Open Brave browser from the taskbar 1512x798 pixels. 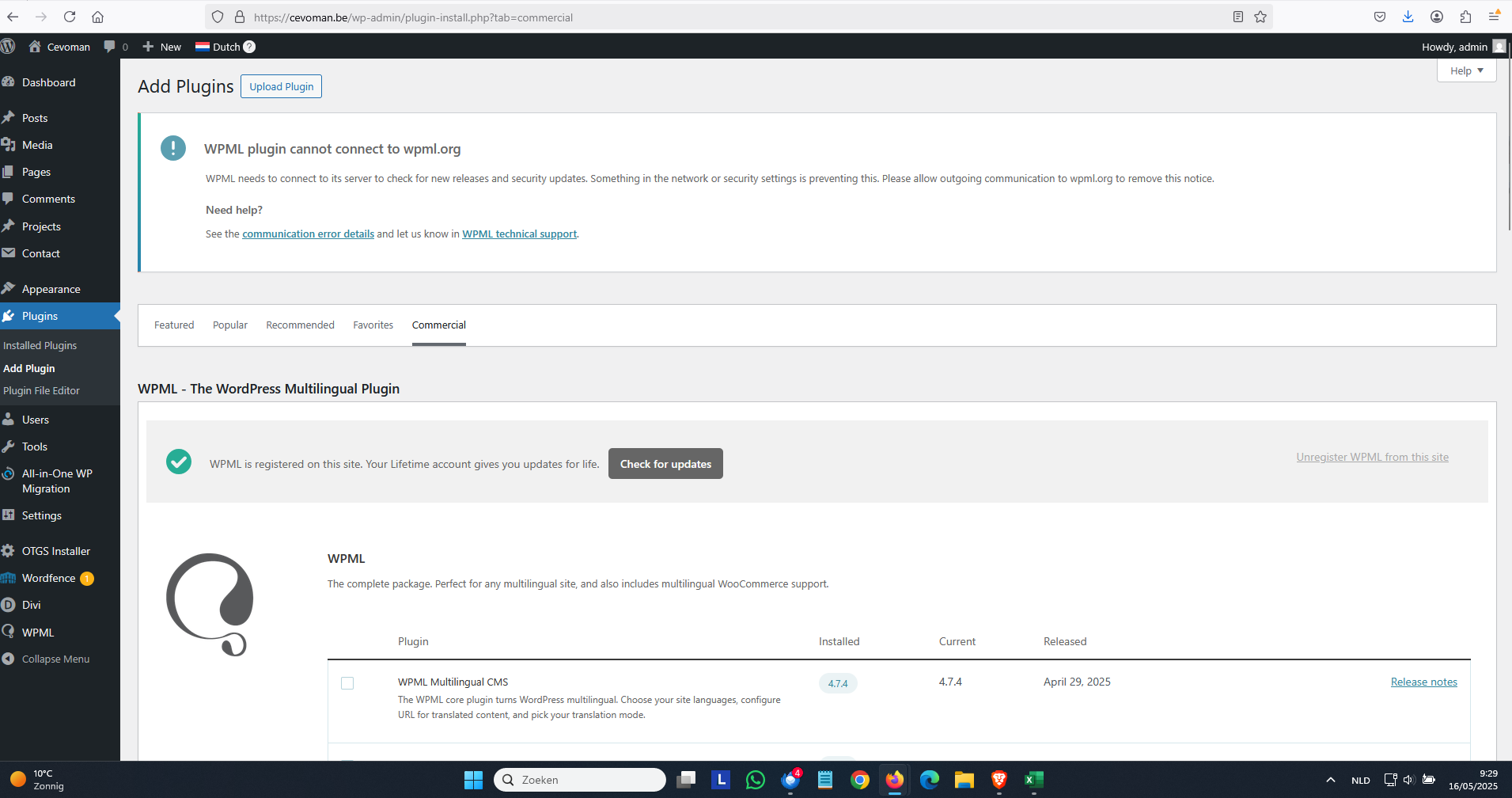pyautogui.click(x=999, y=780)
